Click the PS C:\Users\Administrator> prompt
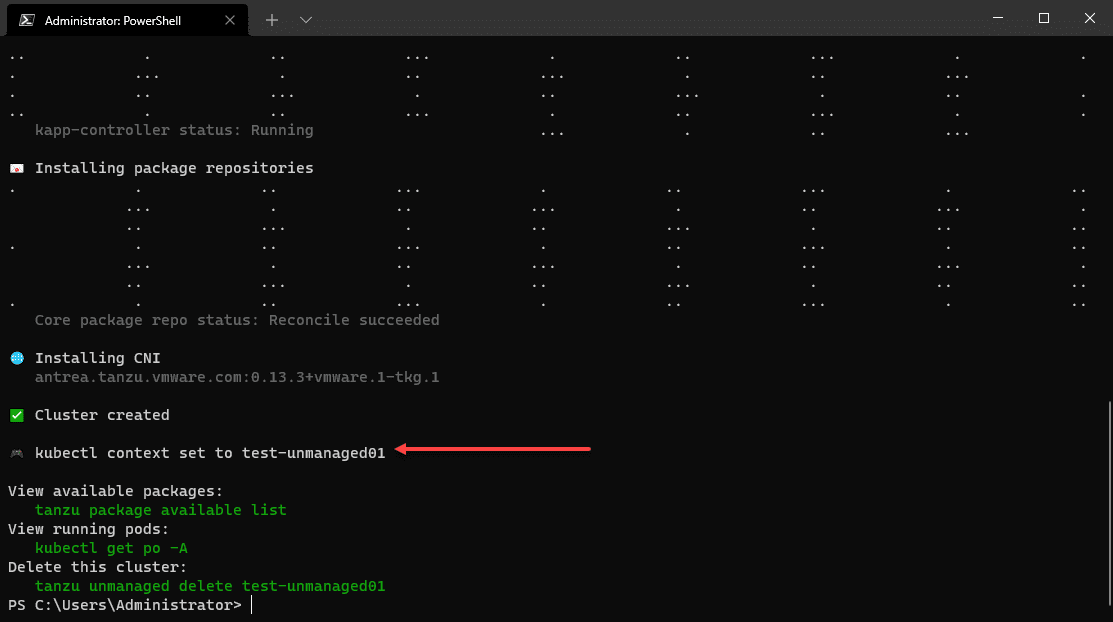This screenshot has height=622, width=1113. (125, 605)
